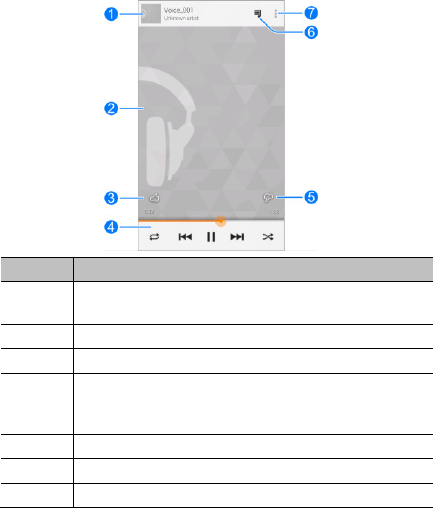Click the blue callout circle numbered 4

pyautogui.click(x=111, y=227)
